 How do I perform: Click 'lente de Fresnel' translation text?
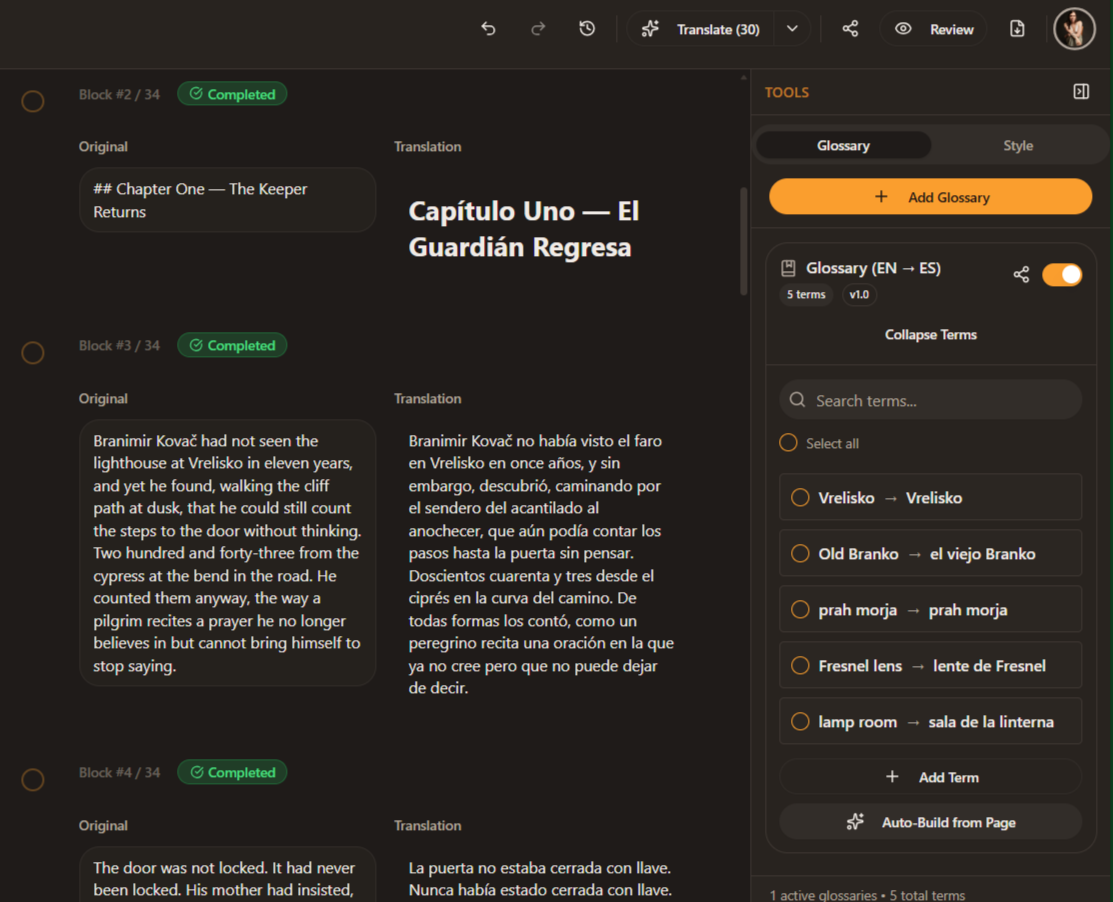coord(989,666)
